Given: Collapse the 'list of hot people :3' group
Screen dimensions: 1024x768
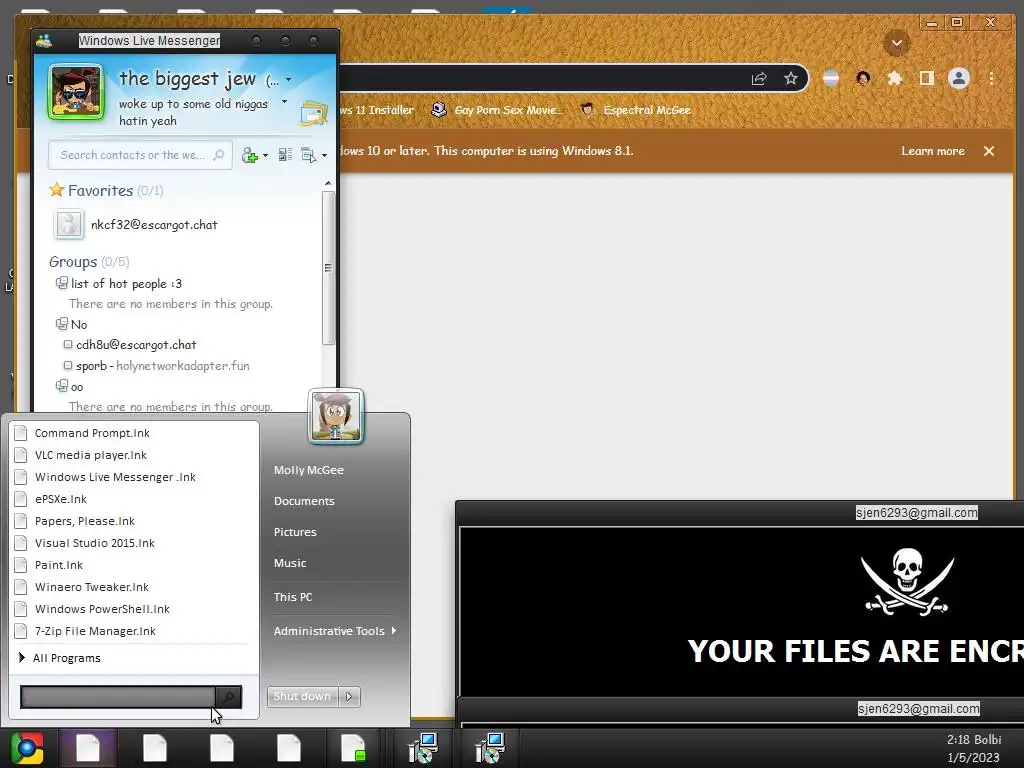Looking at the screenshot, I should click(x=119, y=283).
